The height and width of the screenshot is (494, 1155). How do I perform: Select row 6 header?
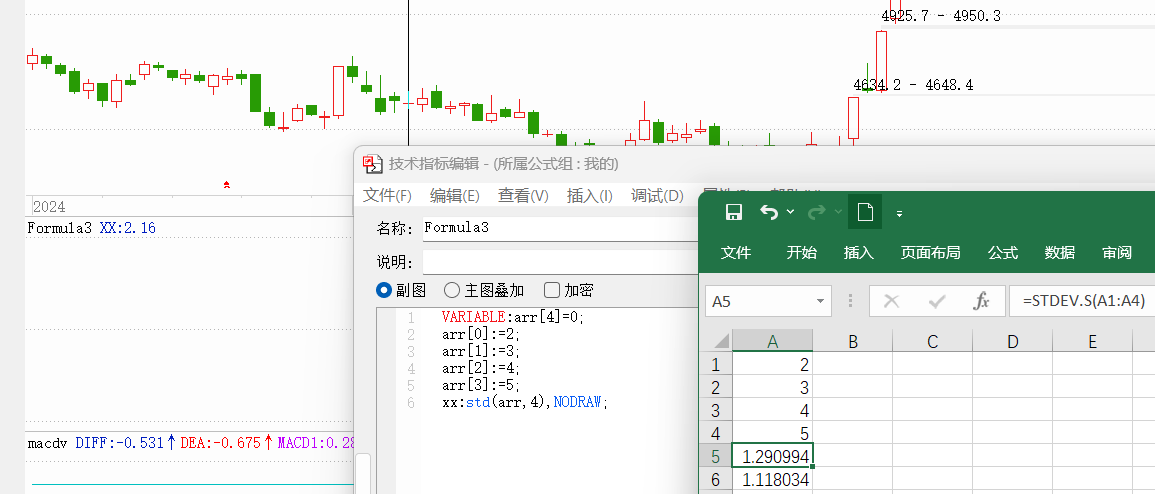pyautogui.click(x=715, y=480)
